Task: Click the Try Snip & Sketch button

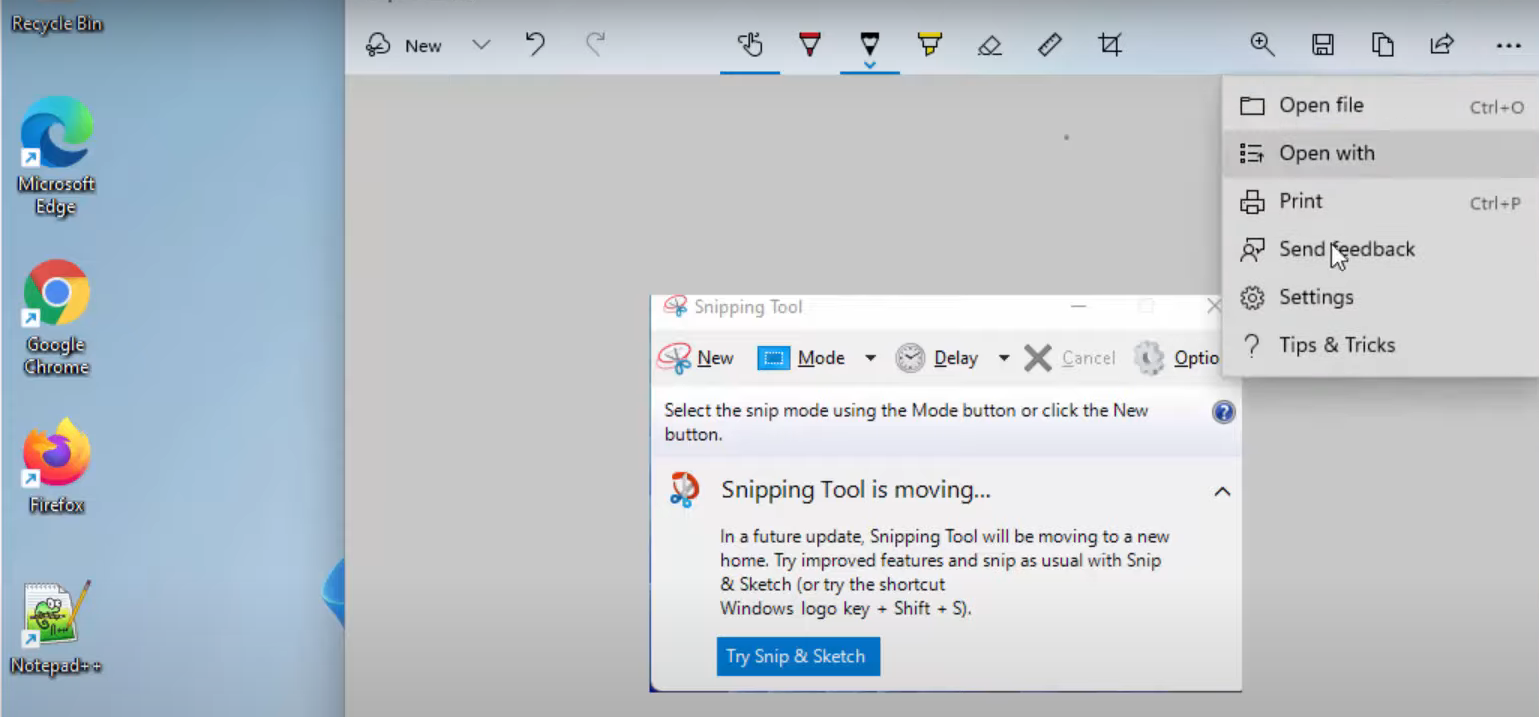Action: [x=797, y=656]
